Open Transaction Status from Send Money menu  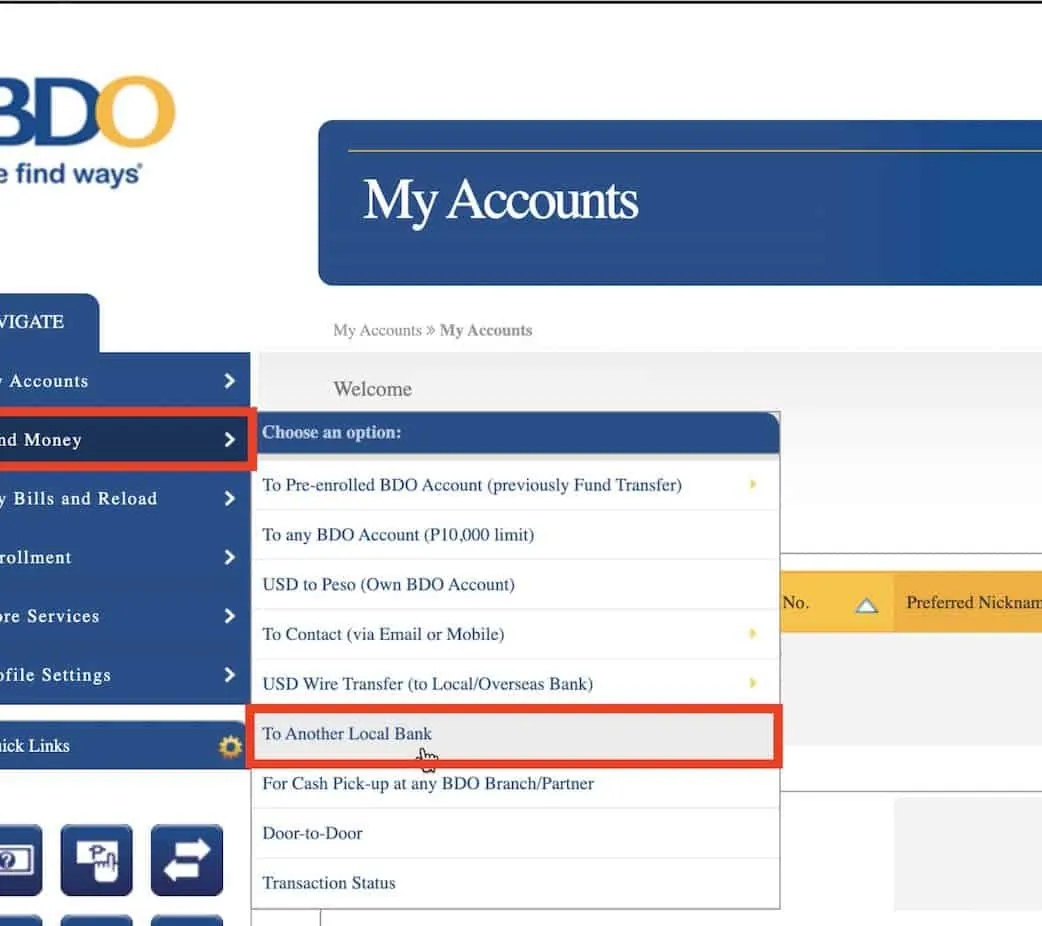(329, 883)
